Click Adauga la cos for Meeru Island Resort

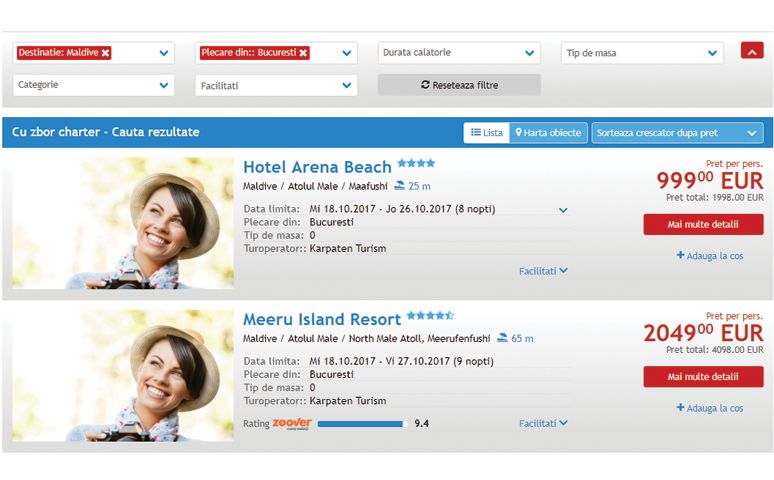[x=710, y=408]
